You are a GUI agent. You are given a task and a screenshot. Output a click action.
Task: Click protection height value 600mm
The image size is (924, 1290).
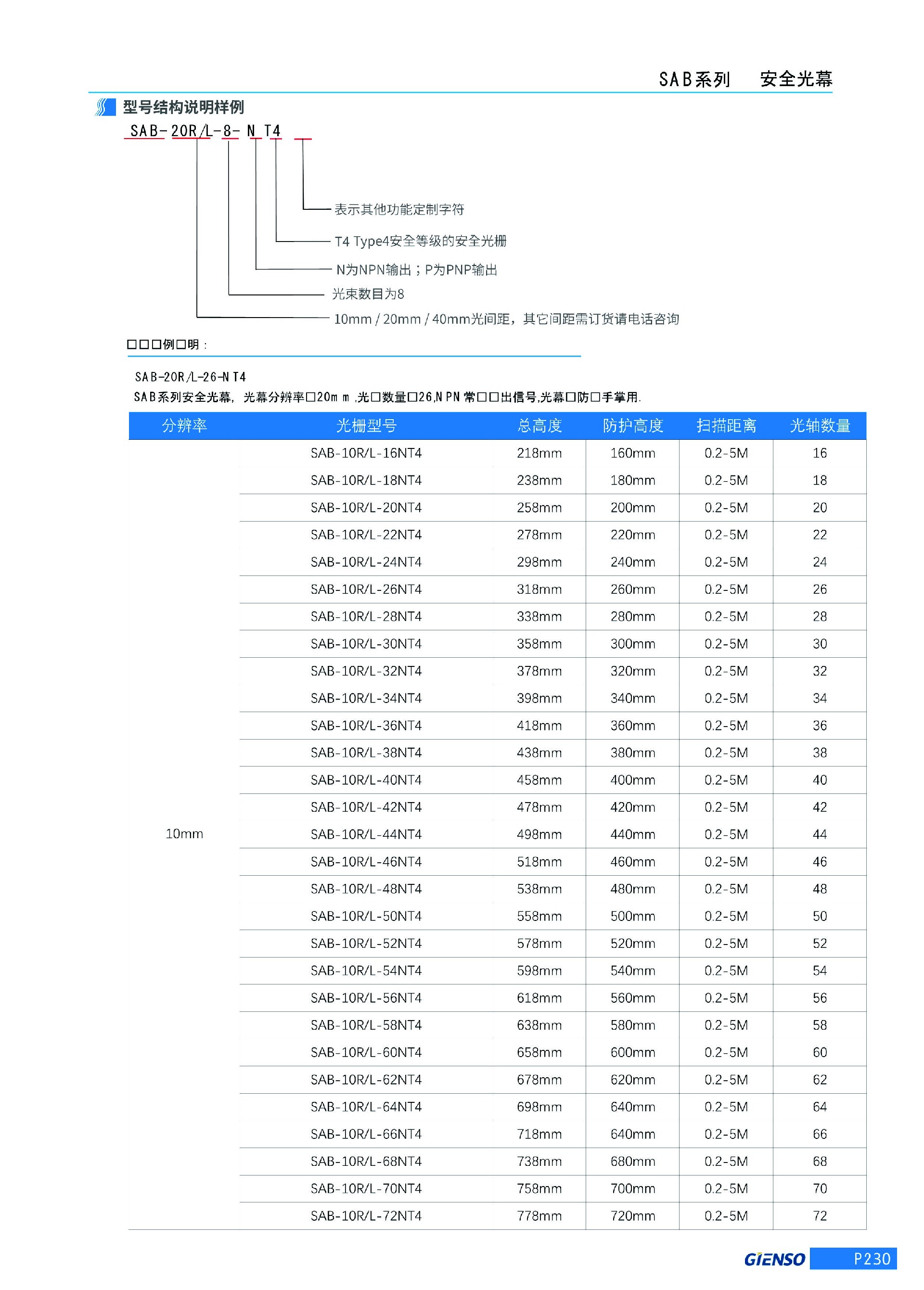pos(633,1052)
